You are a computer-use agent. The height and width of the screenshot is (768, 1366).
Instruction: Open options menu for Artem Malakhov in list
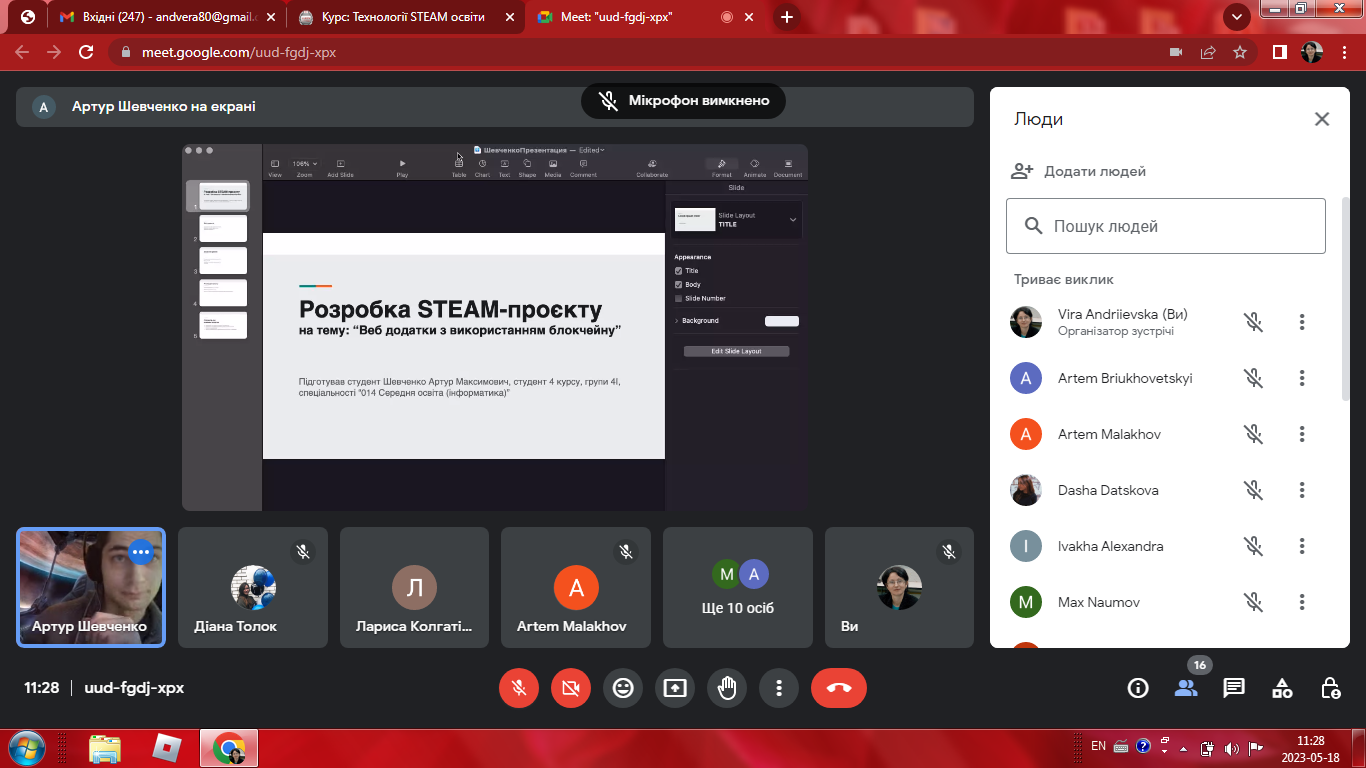pos(1302,434)
